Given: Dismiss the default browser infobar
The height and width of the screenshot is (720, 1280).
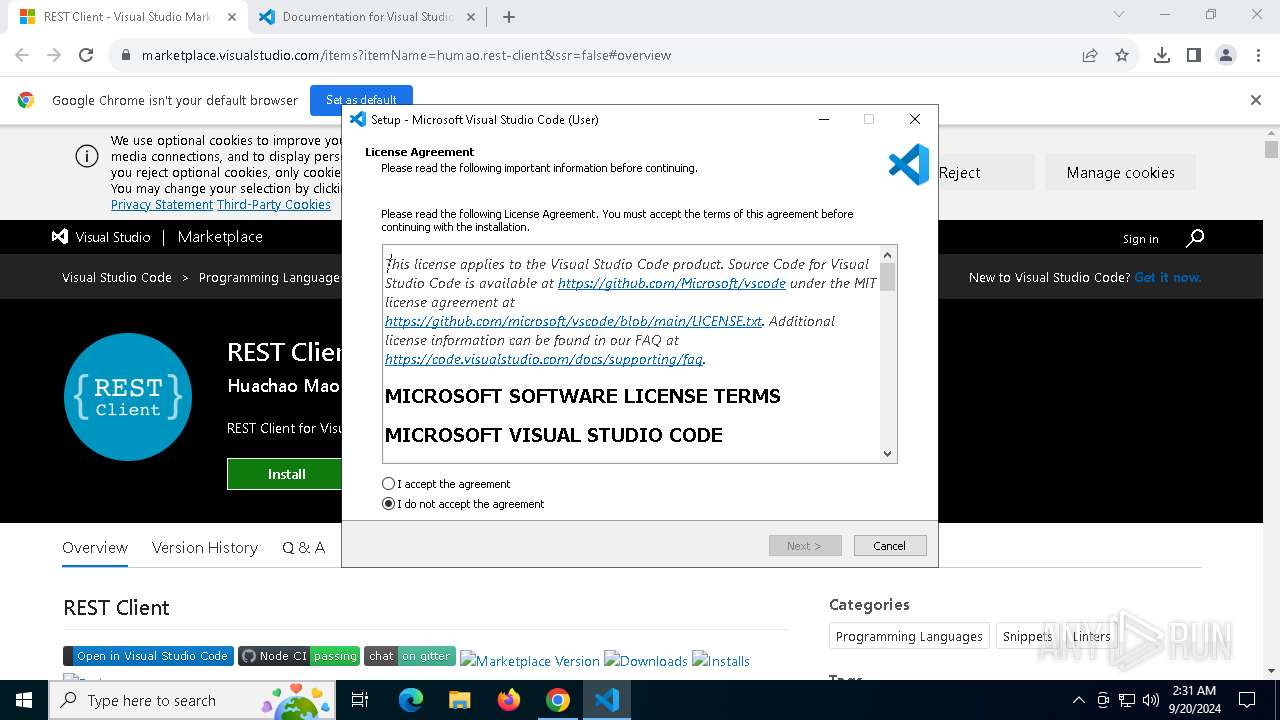Looking at the screenshot, I should click(1256, 100).
